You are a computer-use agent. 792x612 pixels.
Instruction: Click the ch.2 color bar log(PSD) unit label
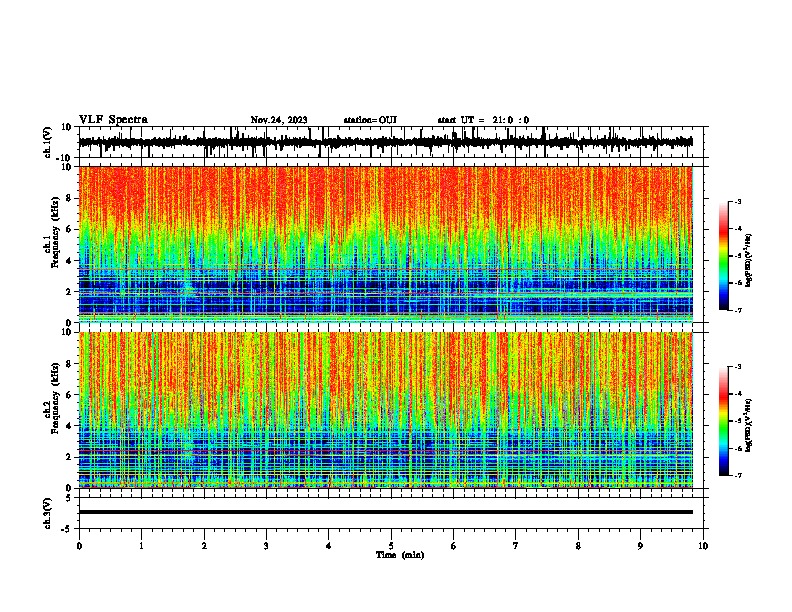[x=748, y=426]
